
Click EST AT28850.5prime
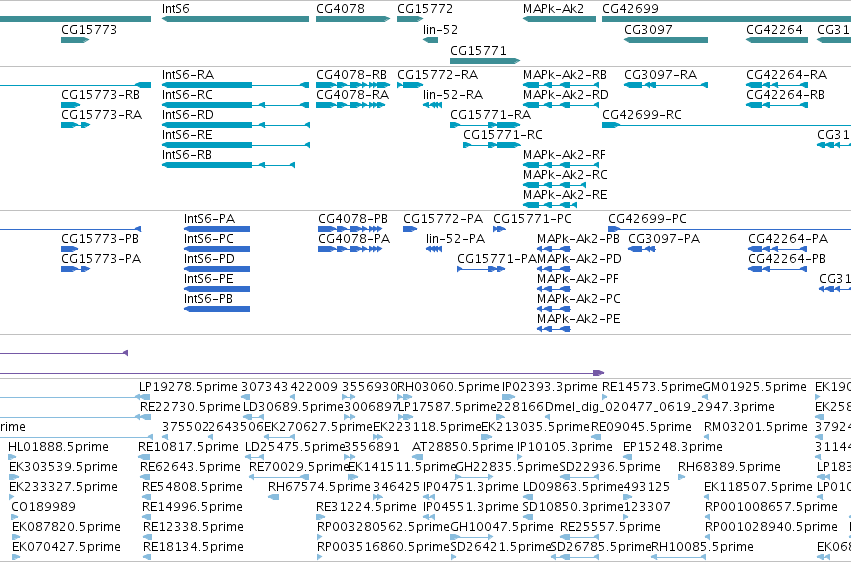pos(462,447)
